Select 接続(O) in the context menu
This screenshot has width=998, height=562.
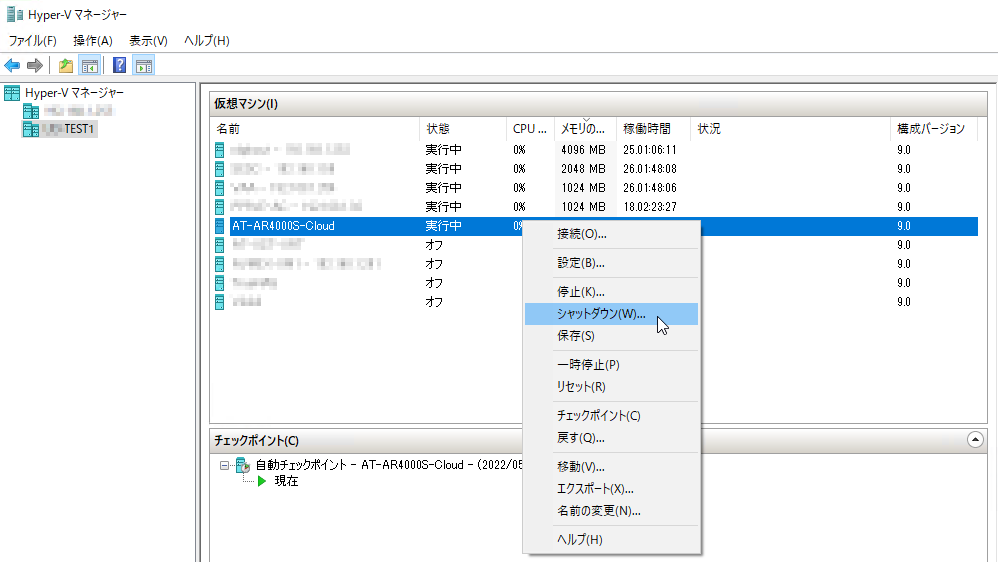(582, 234)
